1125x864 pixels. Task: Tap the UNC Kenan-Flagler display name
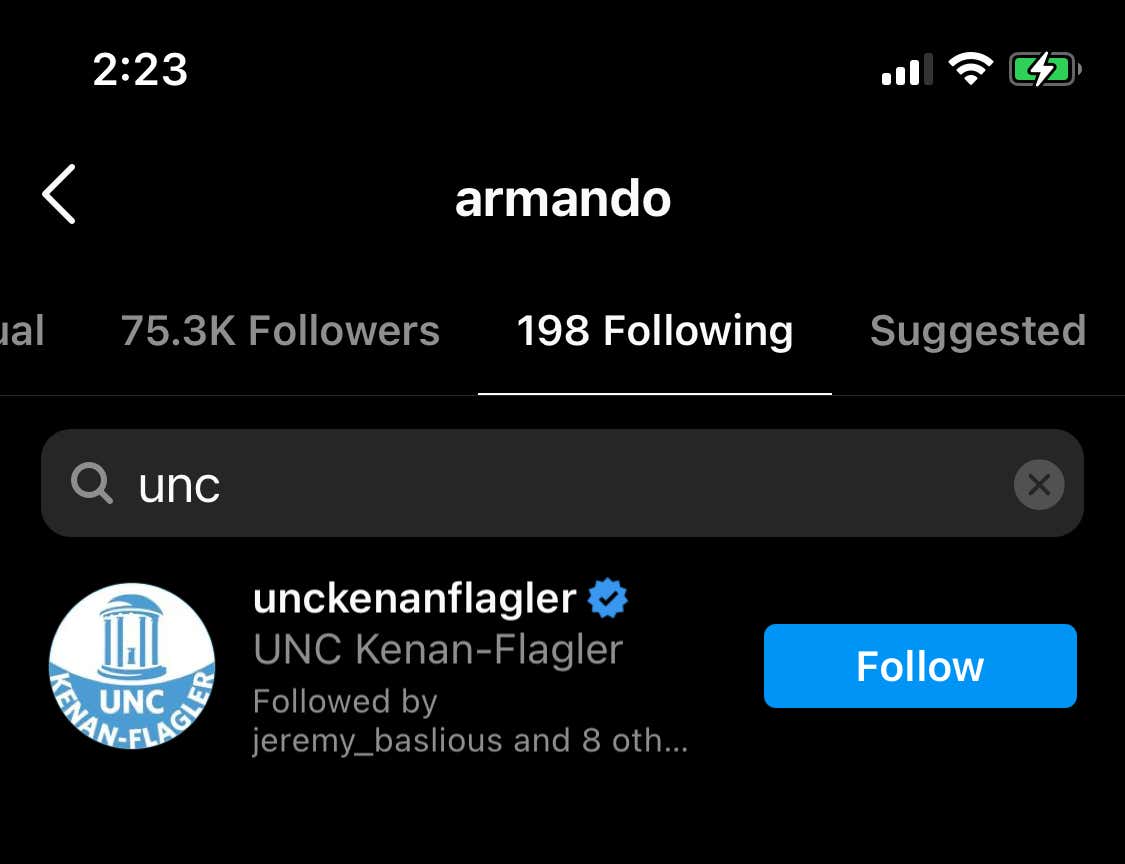[x=438, y=649]
